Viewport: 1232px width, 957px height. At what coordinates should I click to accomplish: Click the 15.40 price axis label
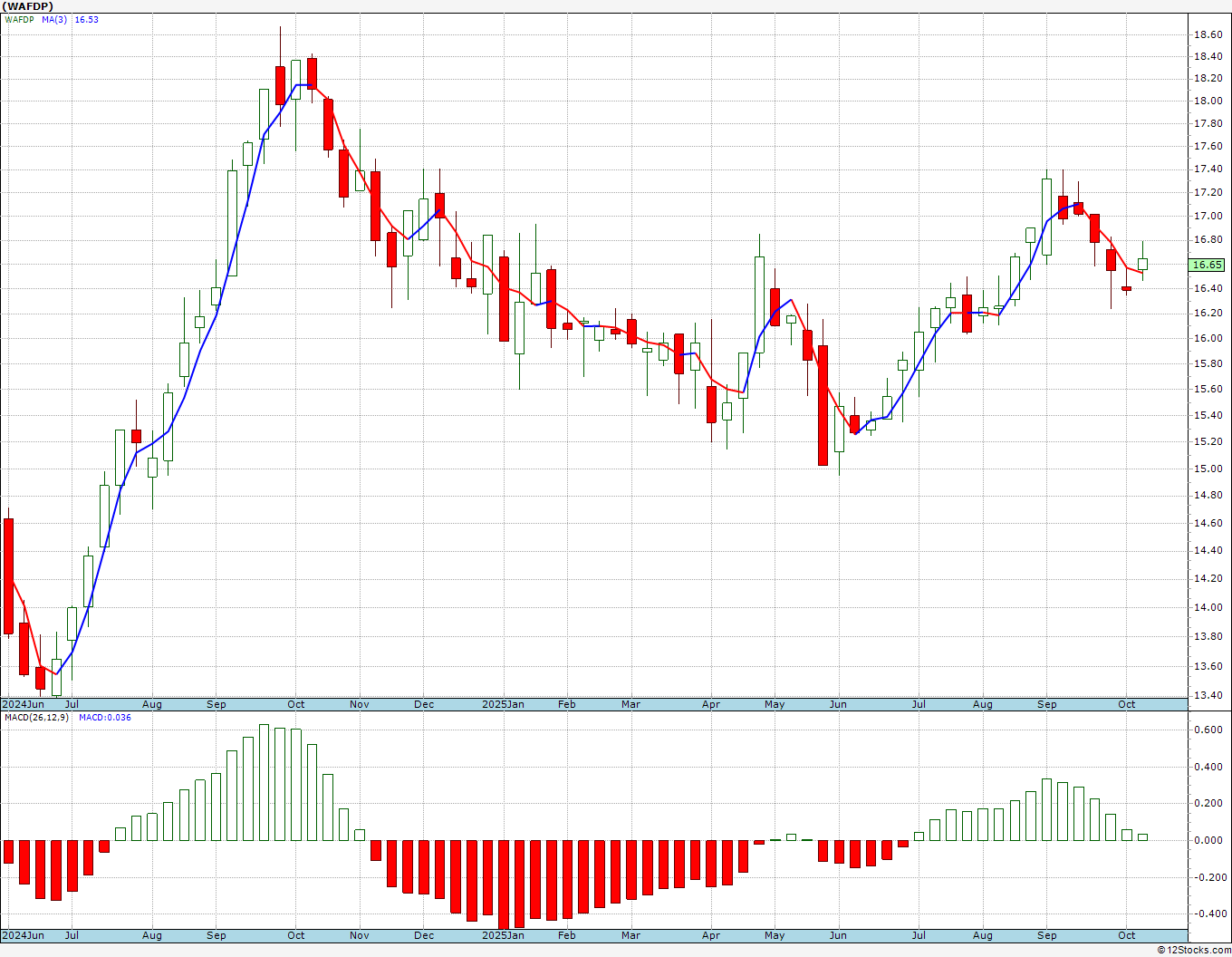click(x=1207, y=415)
